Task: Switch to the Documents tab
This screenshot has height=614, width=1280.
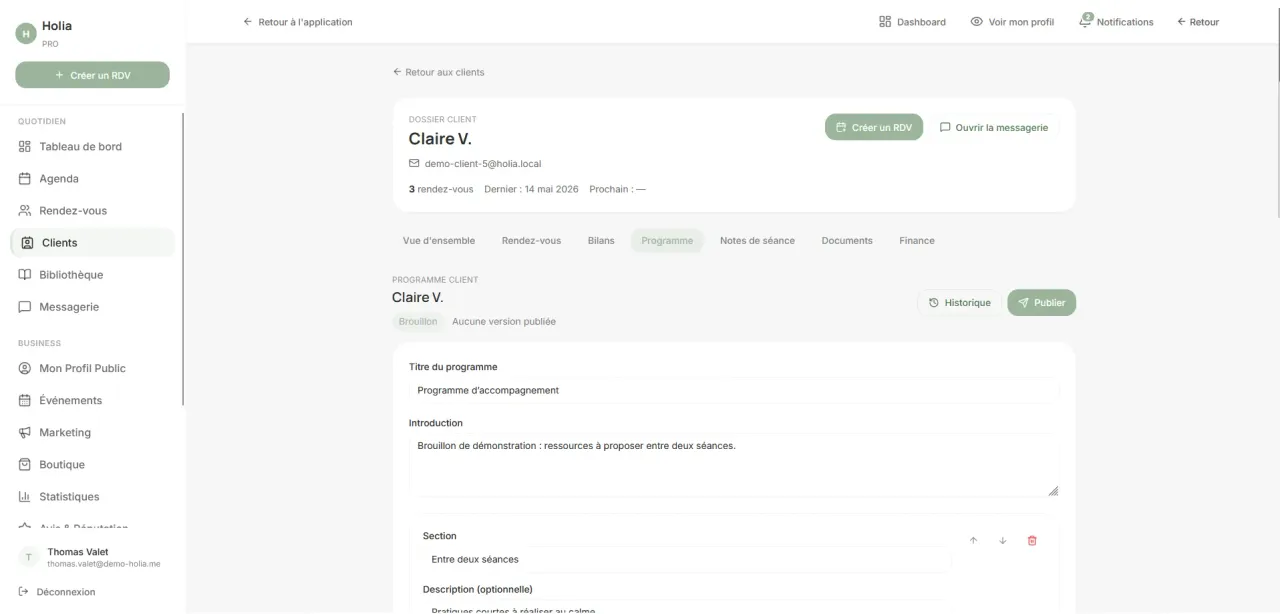Action: coord(847,241)
